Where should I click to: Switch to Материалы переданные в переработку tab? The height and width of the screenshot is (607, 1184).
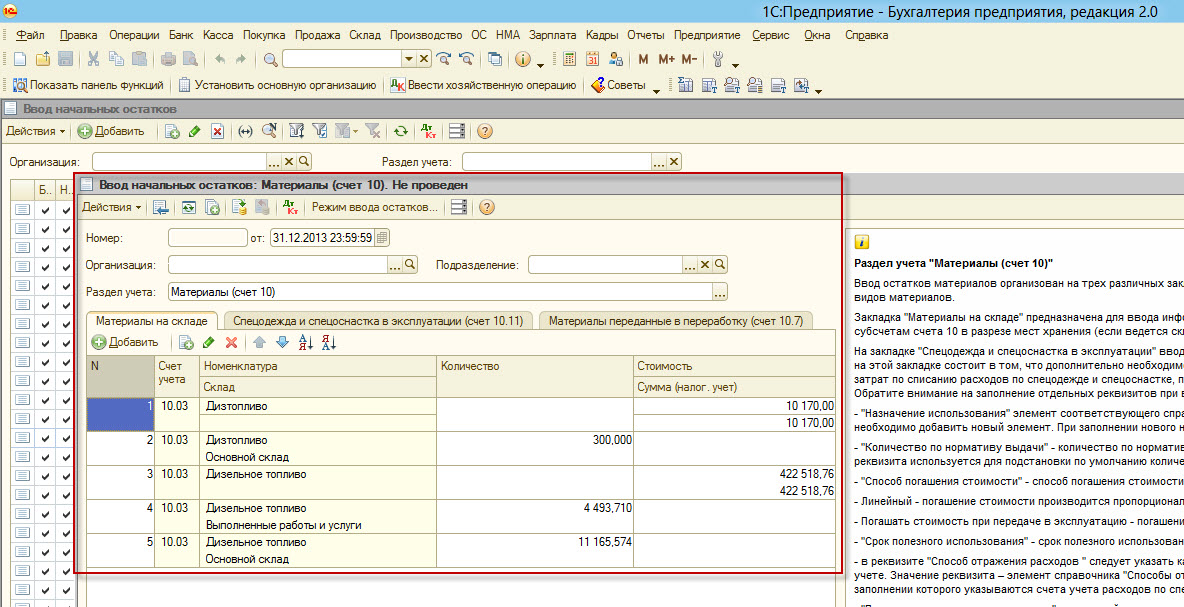pos(675,321)
